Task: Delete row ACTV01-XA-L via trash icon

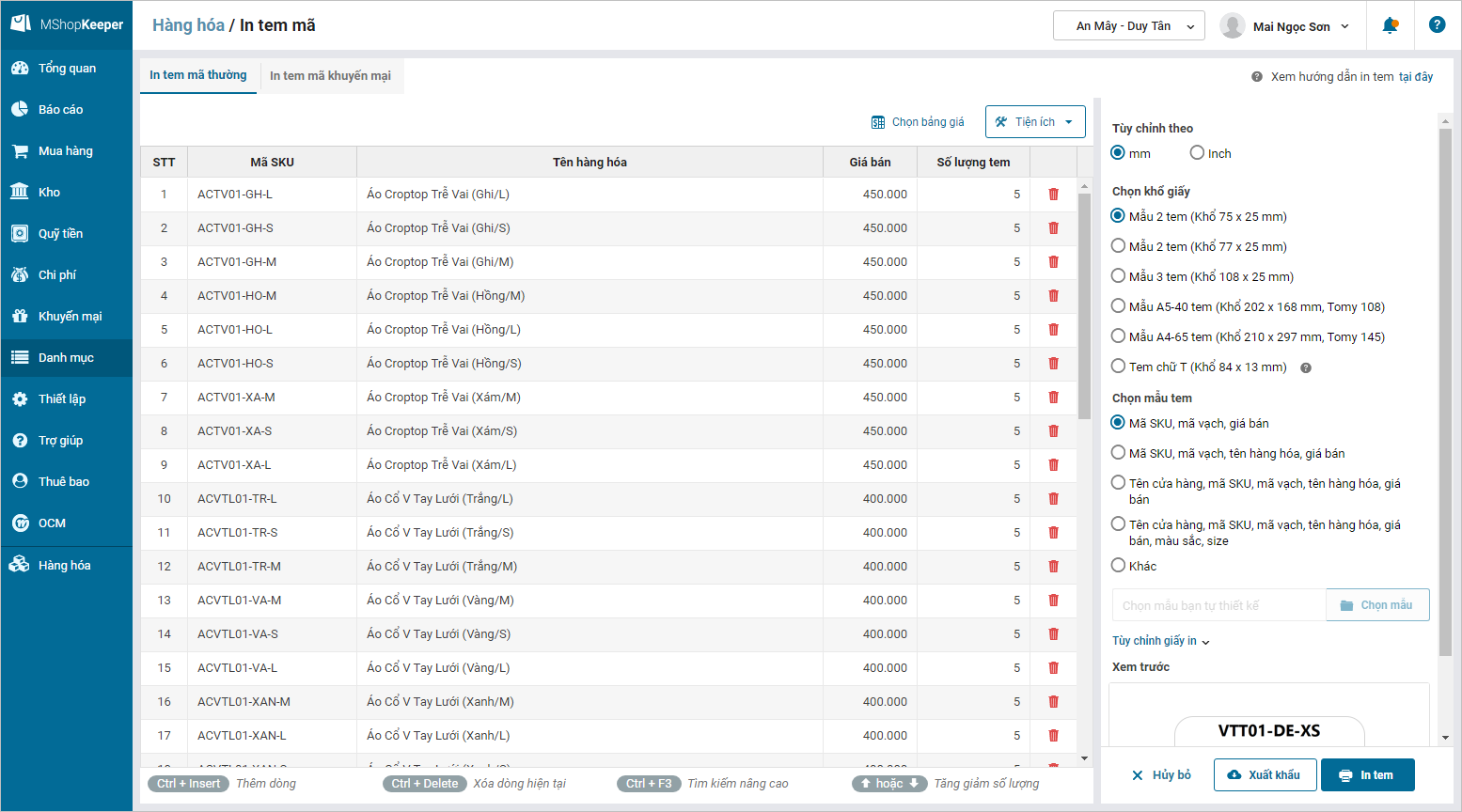Action: pyautogui.click(x=1053, y=465)
